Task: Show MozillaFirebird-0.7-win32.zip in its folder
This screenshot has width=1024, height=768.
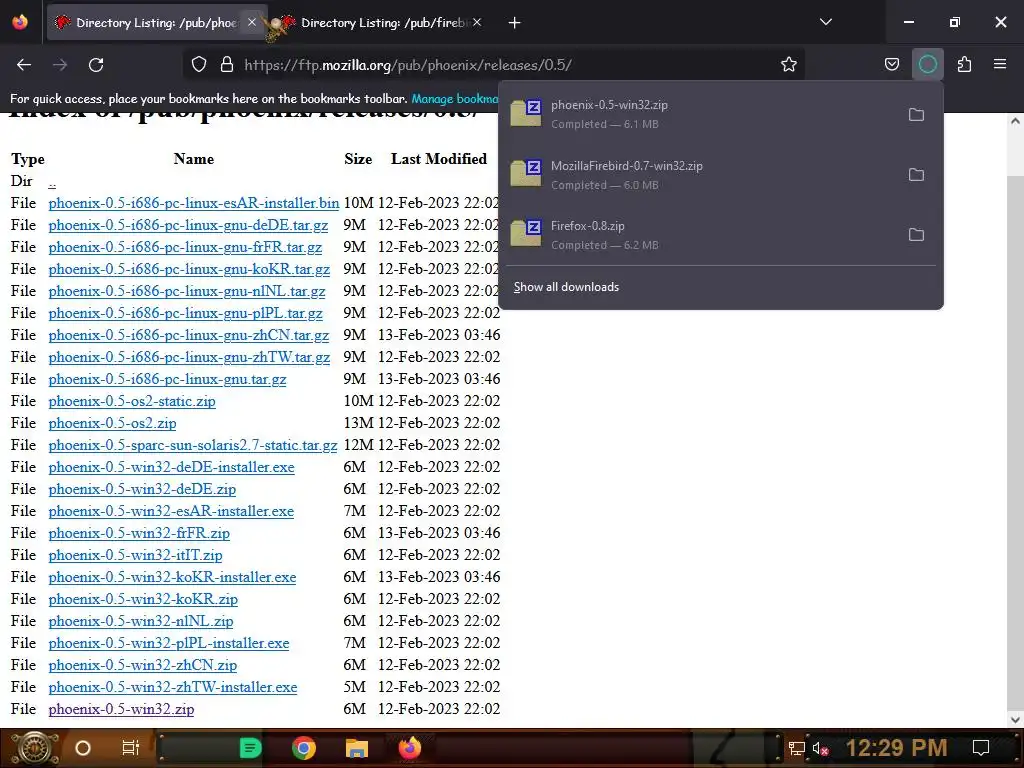Action: click(x=916, y=175)
